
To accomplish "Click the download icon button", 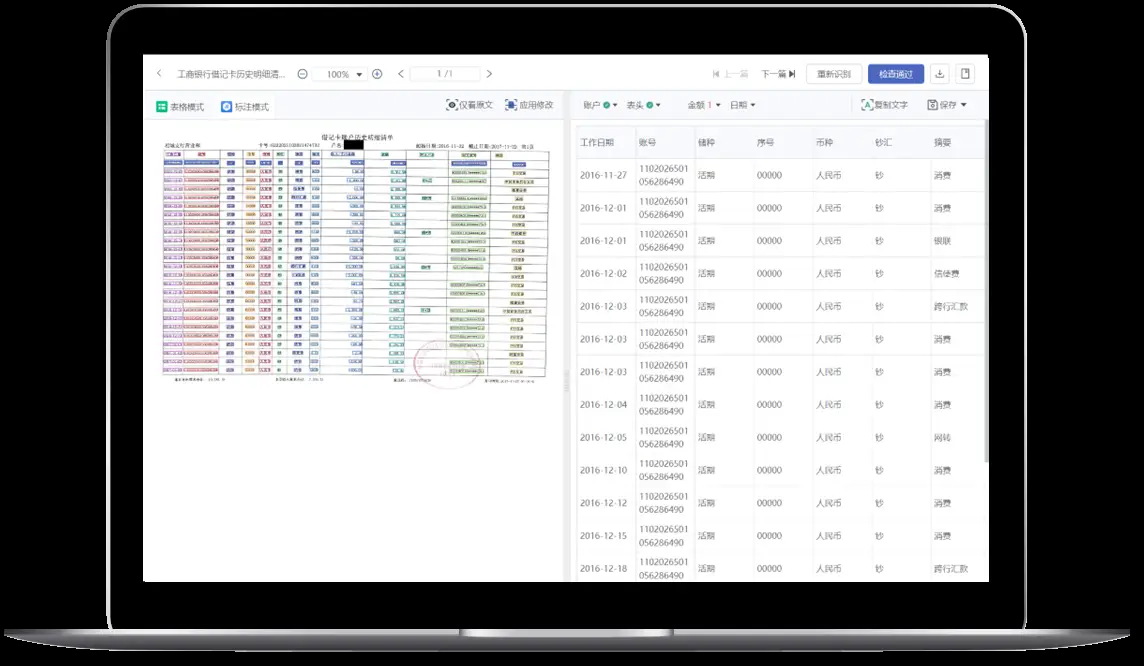I will click(x=939, y=74).
